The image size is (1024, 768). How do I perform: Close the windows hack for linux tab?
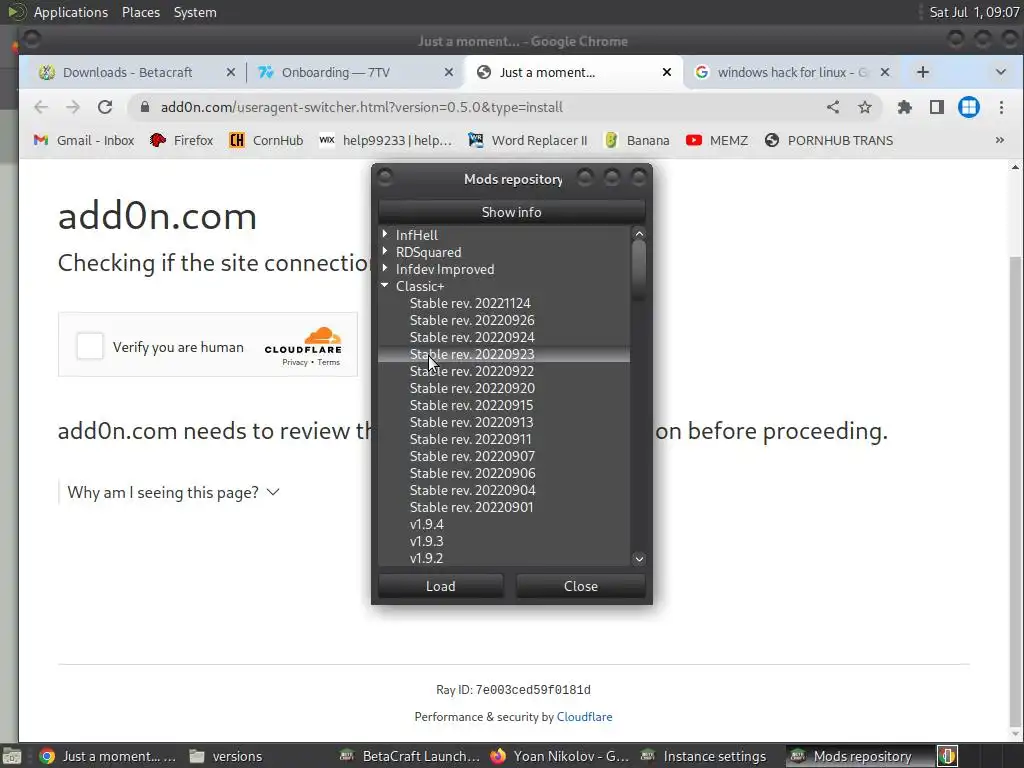click(x=885, y=72)
